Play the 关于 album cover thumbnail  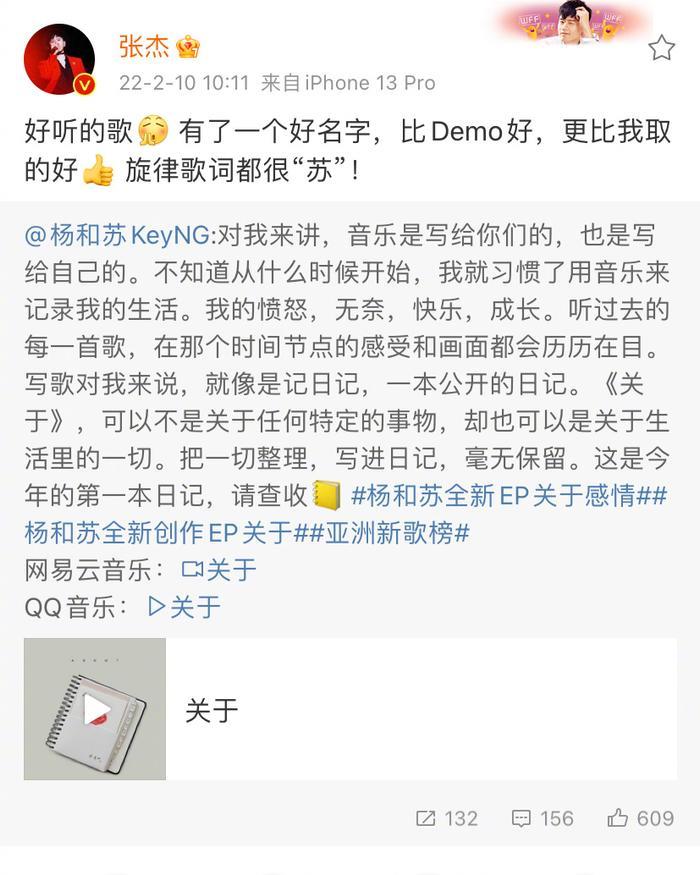coord(95,709)
